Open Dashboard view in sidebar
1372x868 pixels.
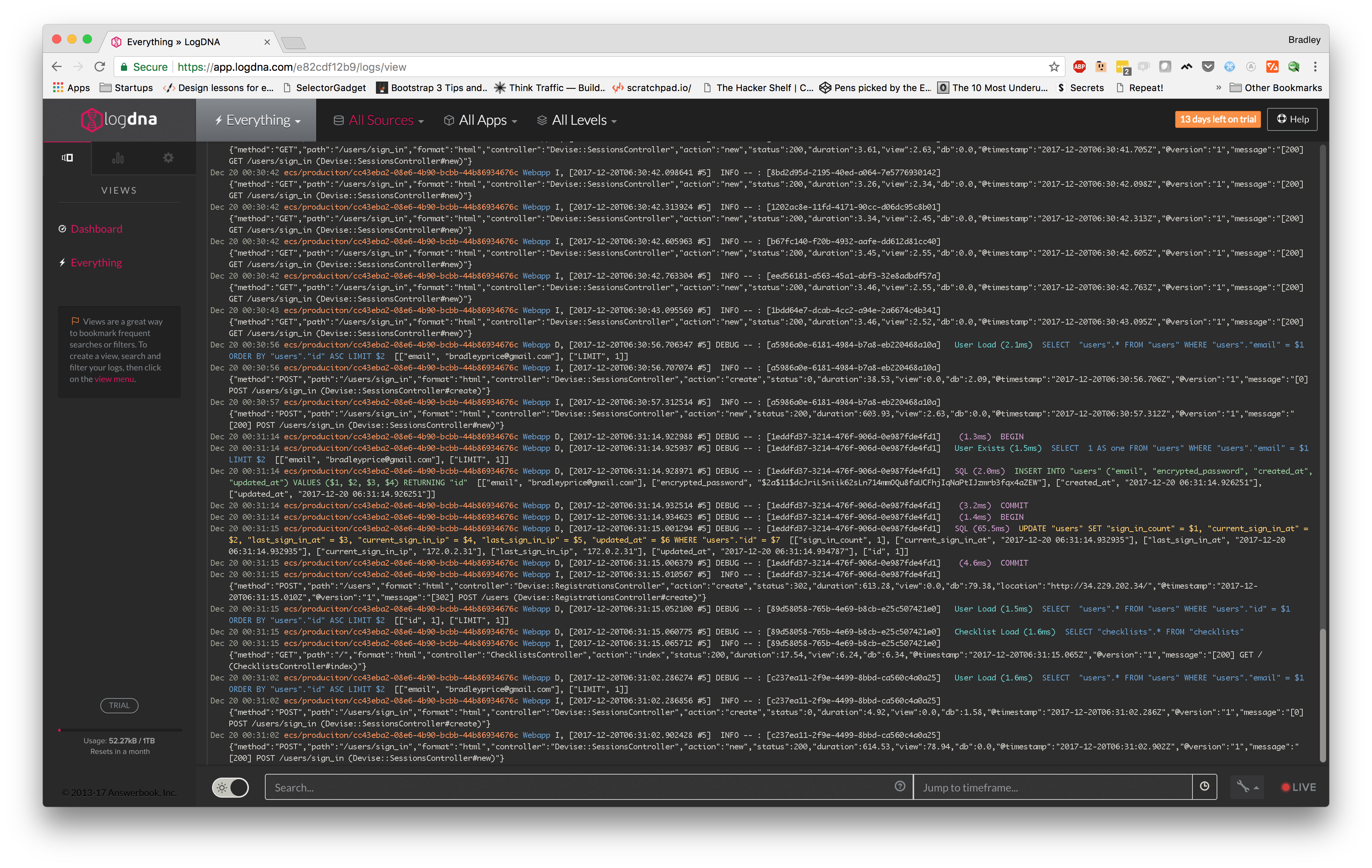(x=96, y=229)
